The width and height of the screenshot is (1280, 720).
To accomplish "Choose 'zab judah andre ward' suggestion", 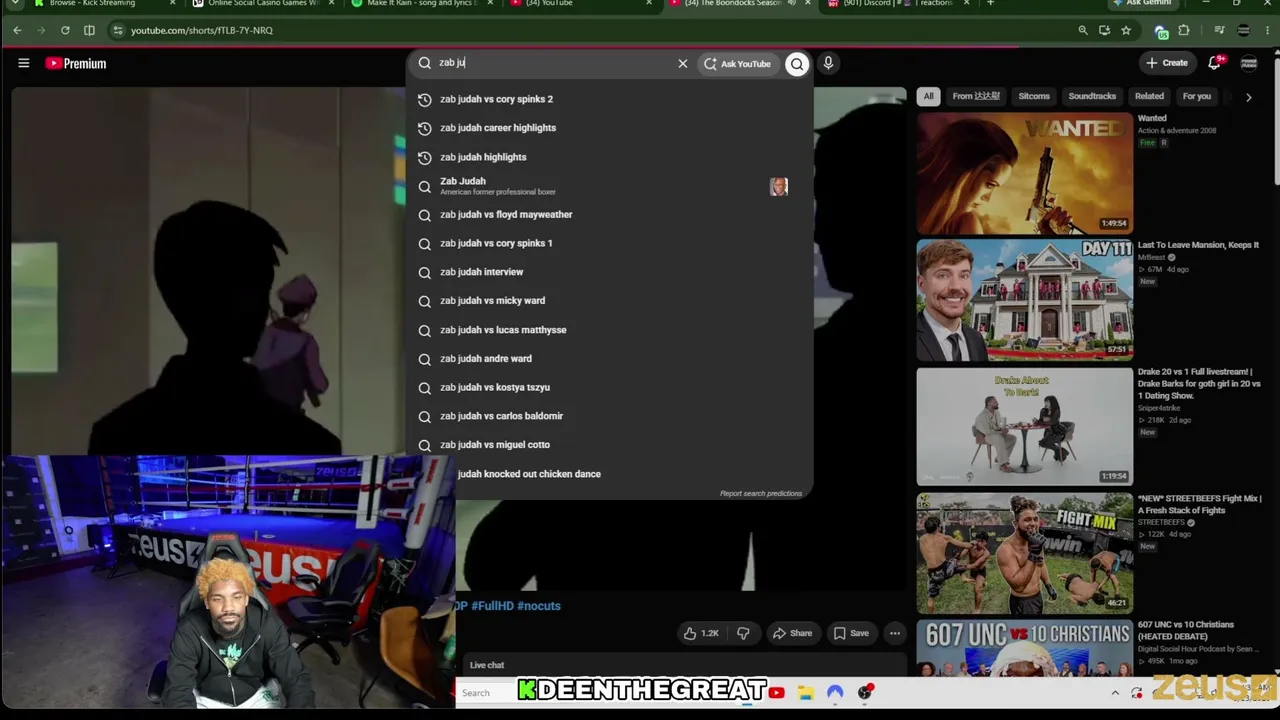I will click(x=609, y=358).
